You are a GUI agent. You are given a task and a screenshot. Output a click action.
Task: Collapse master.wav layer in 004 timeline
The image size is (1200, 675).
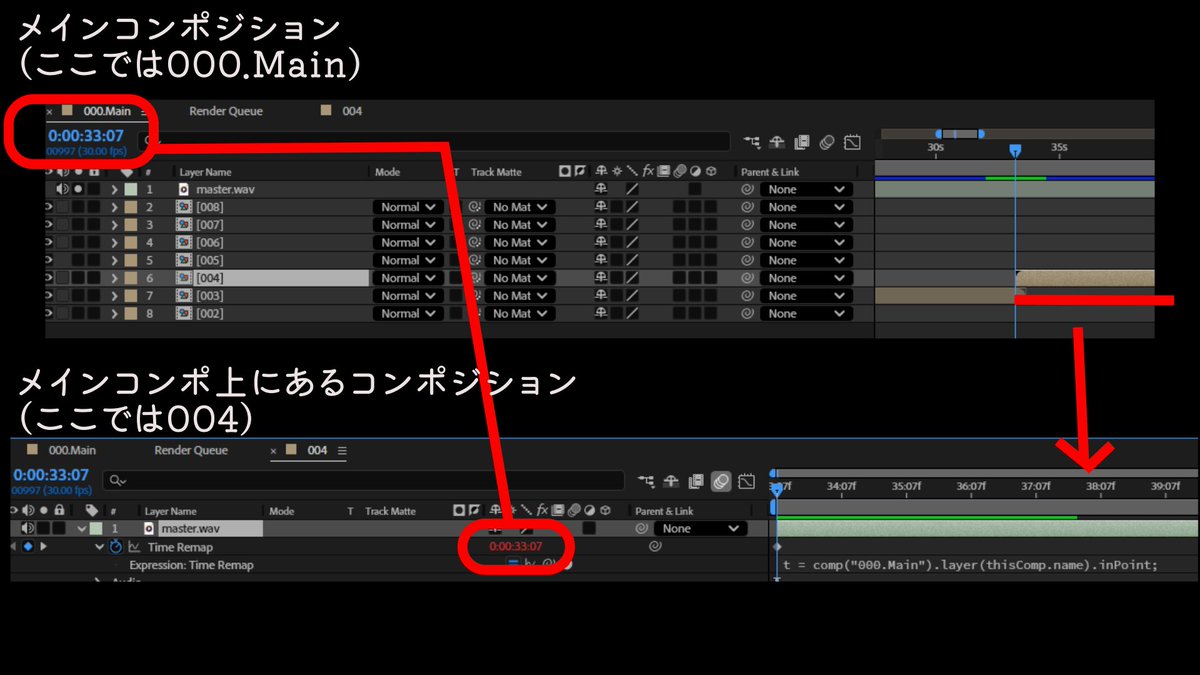pos(81,528)
